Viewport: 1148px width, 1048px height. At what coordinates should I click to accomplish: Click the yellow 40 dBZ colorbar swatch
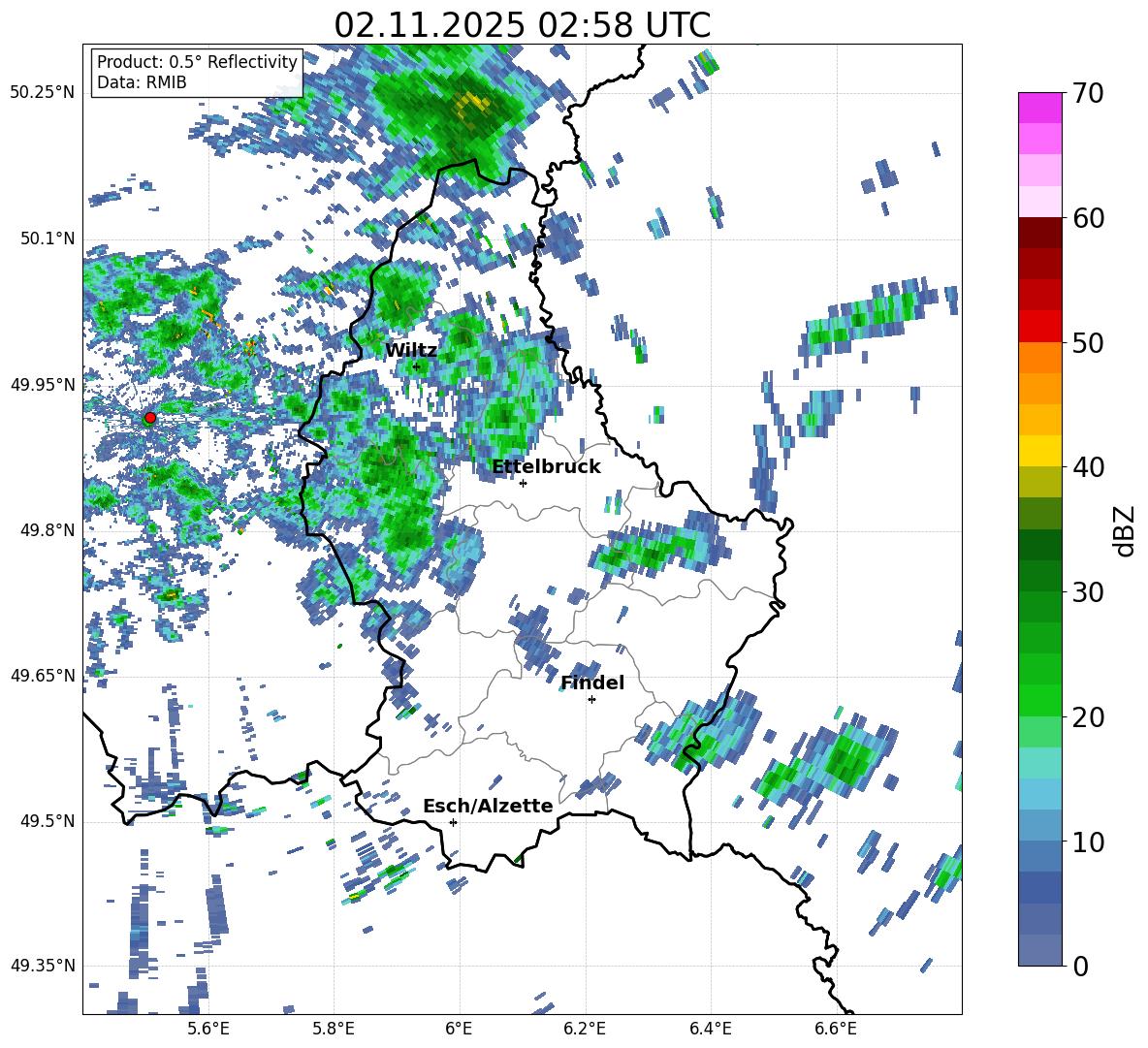[1039, 451]
